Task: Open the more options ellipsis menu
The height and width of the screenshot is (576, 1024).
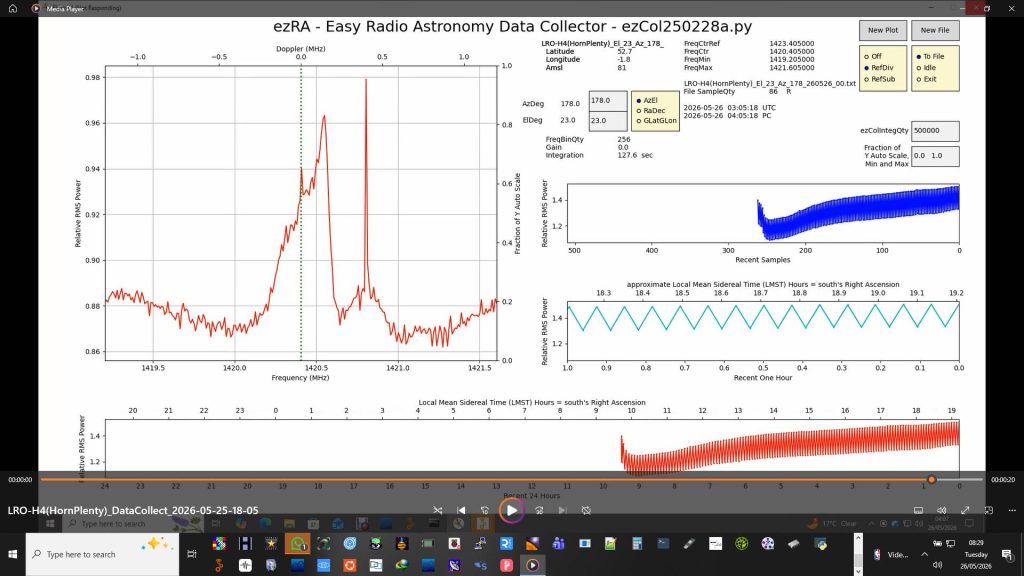Action: pyautogui.click(x=1012, y=510)
